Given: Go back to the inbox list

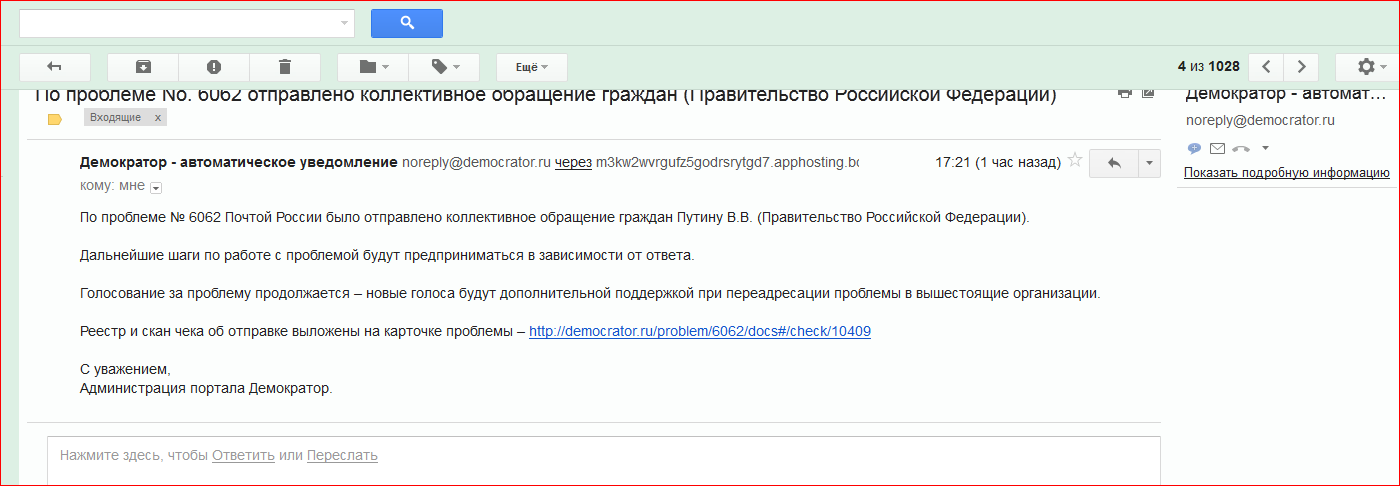Looking at the screenshot, I should pos(55,67).
